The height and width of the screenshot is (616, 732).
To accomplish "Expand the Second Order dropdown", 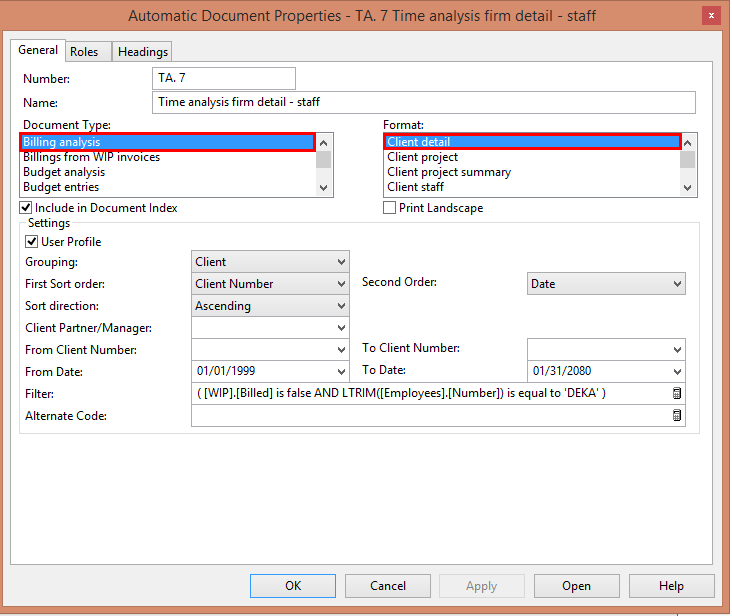I will (x=677, y=284).
